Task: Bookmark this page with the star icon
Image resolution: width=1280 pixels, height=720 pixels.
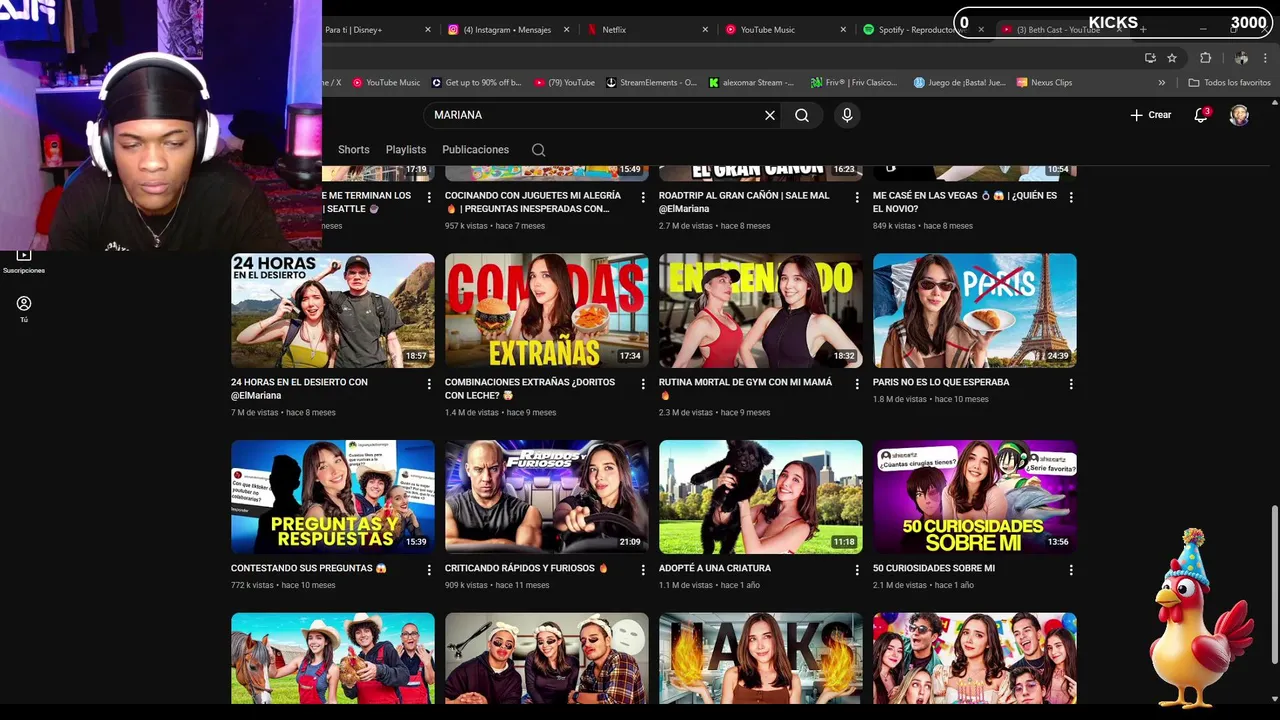Action: [1172, 58]
